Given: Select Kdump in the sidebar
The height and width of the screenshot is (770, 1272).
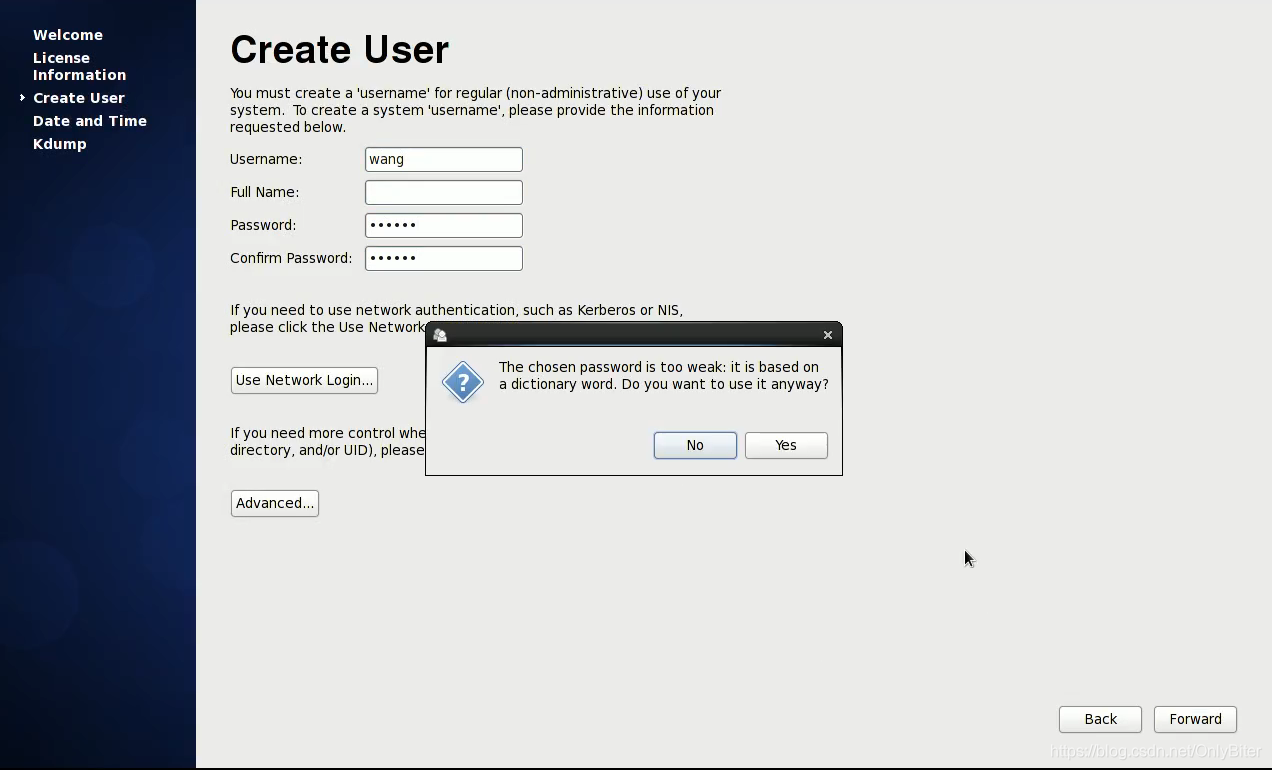Looking at the screenshot, I should [x=60, y=144].
